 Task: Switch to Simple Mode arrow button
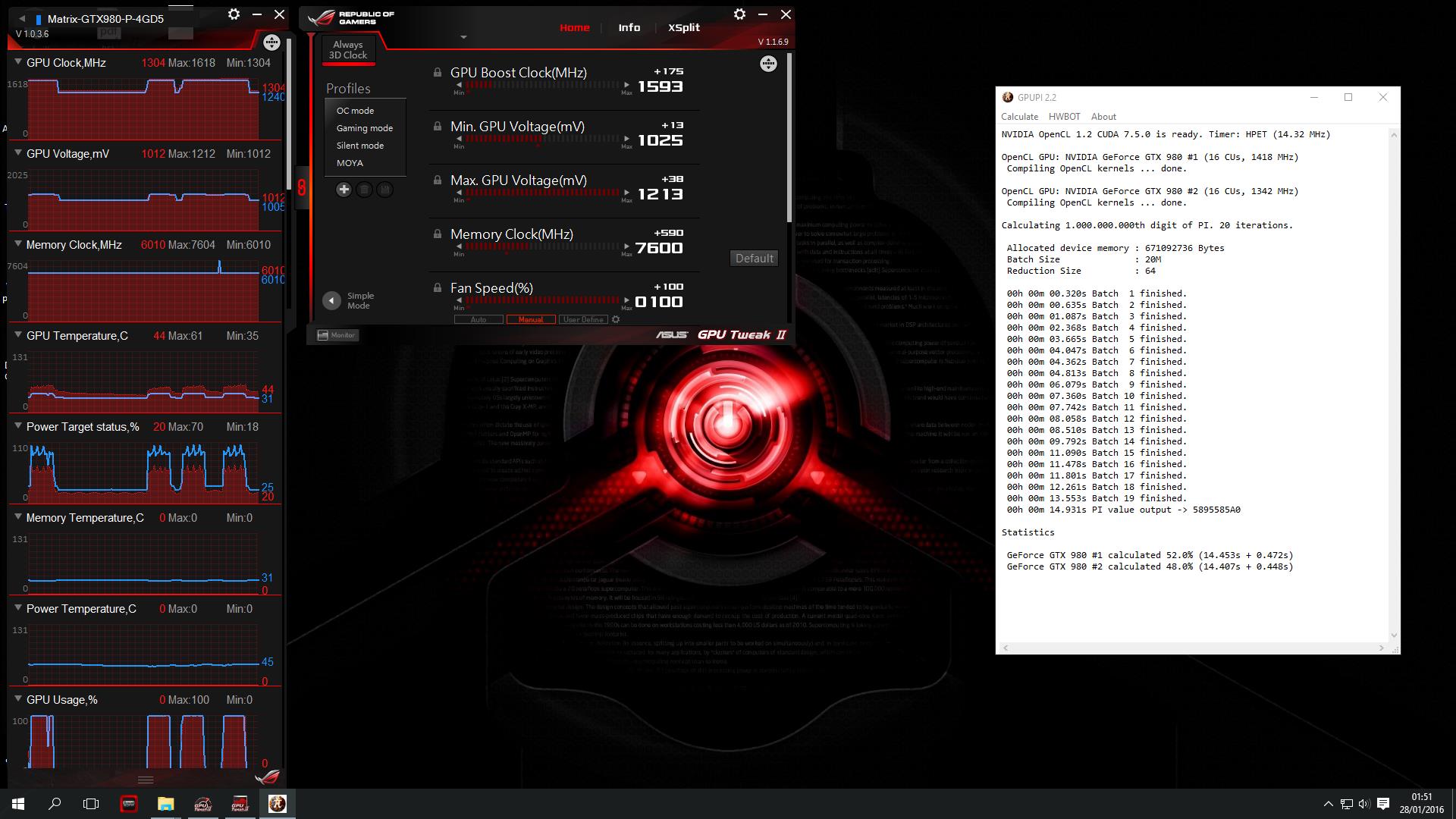pos(331,300)
